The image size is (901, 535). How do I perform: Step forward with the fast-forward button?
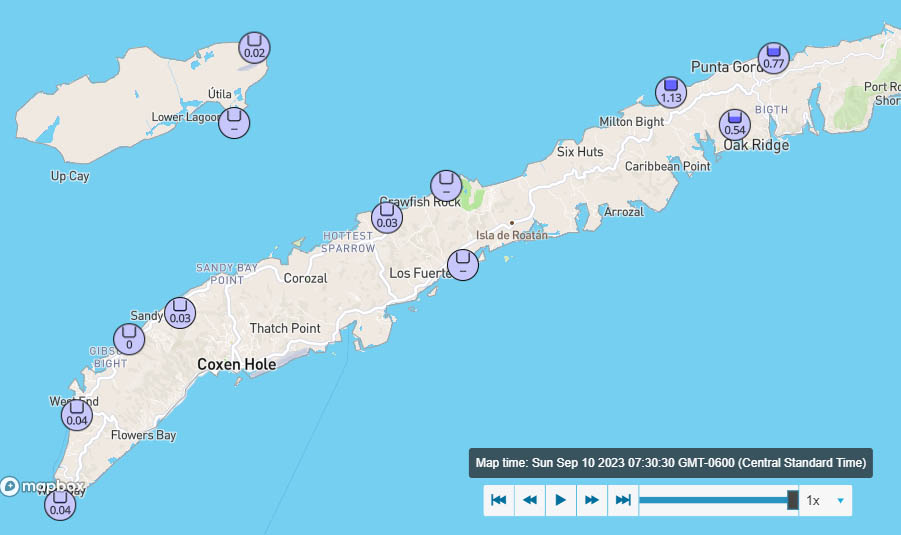tap(592, 500)
